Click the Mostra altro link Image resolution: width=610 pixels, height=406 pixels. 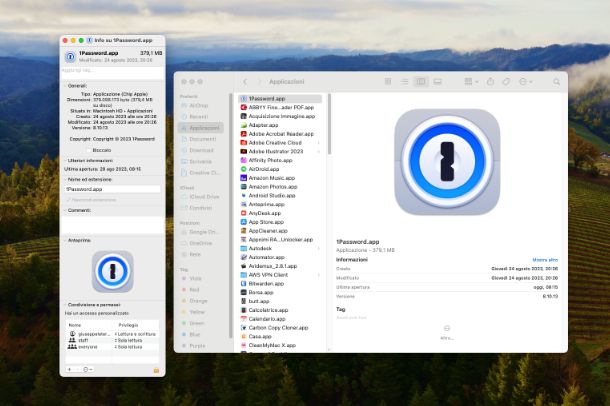click(545, 259)
